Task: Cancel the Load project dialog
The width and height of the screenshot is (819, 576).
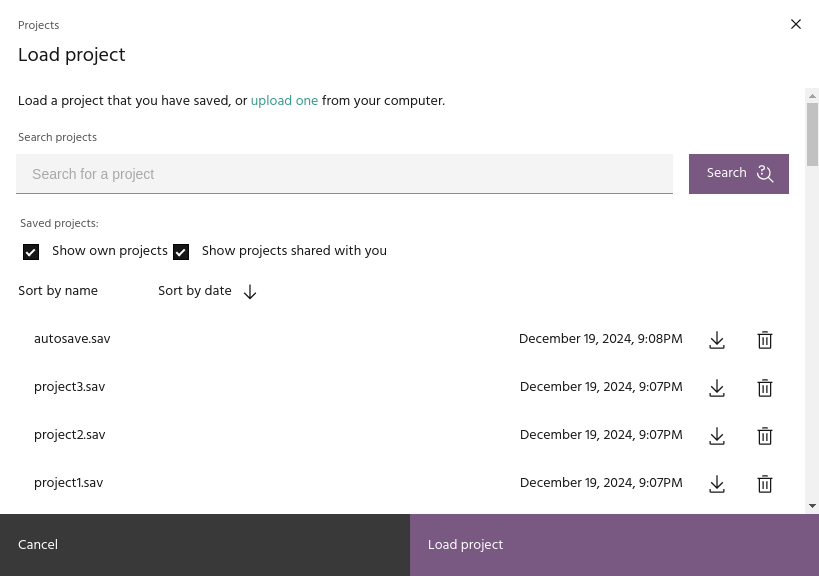Action: tap(204, 545)
